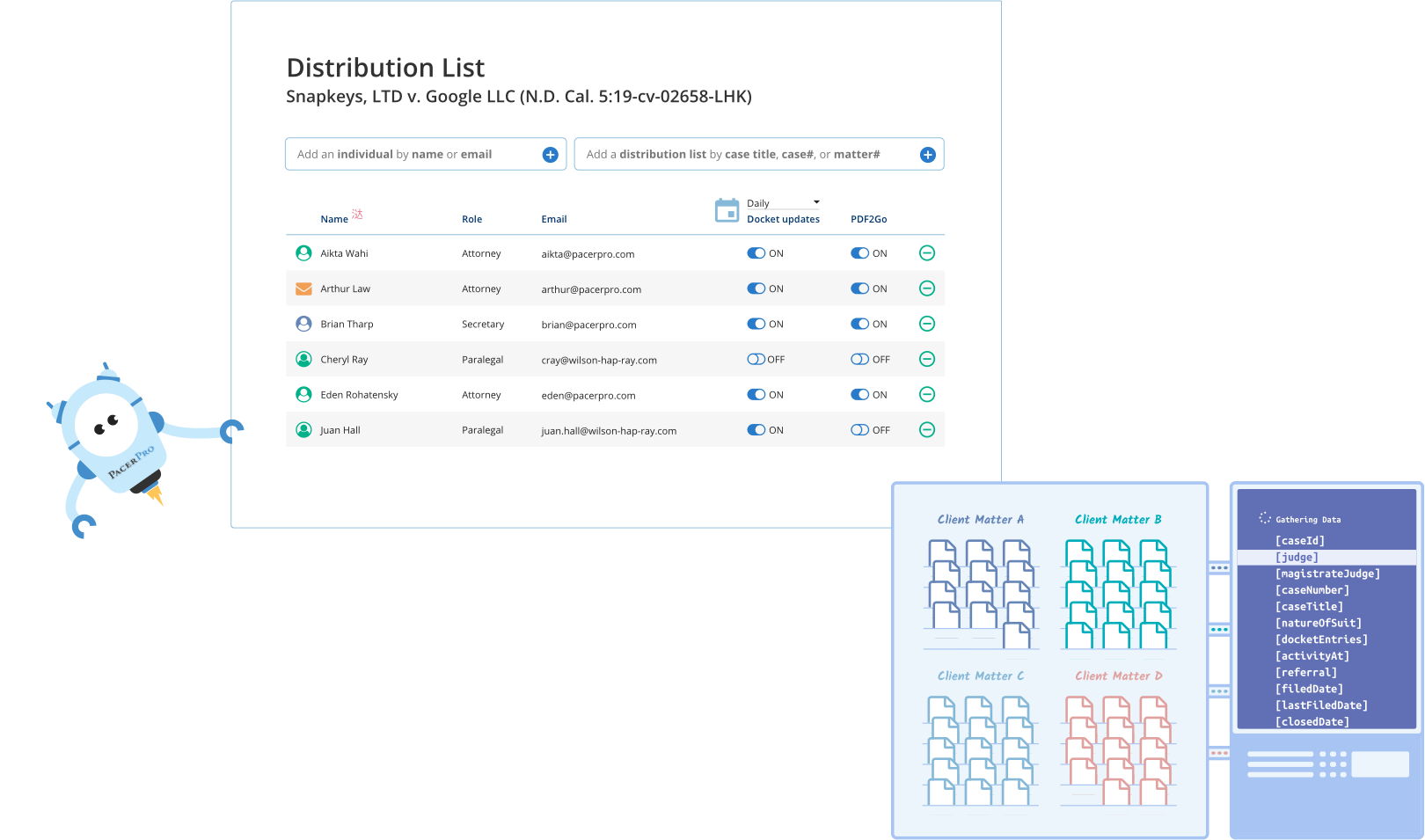Click the Gathering Data spinner icon

pyautogui.click(x=1265, y=518)
